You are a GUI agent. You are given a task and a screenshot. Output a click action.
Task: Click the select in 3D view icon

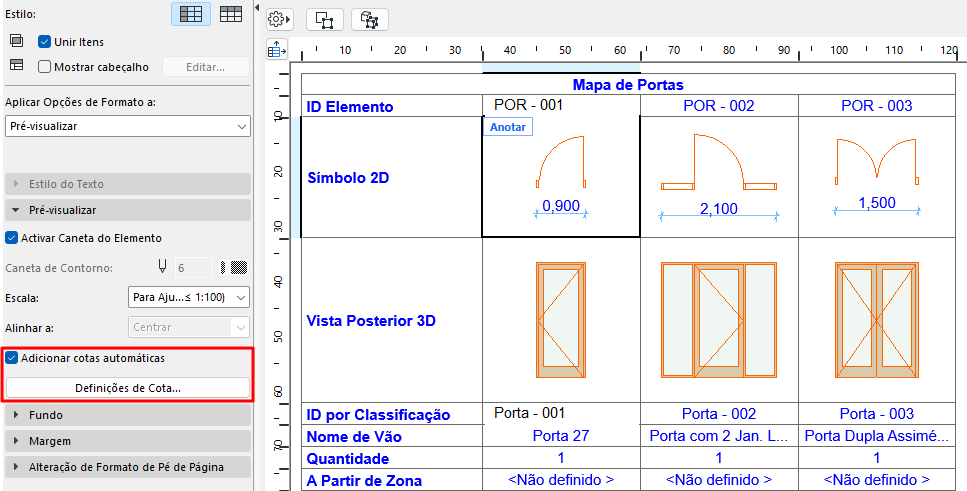point(369,20)
